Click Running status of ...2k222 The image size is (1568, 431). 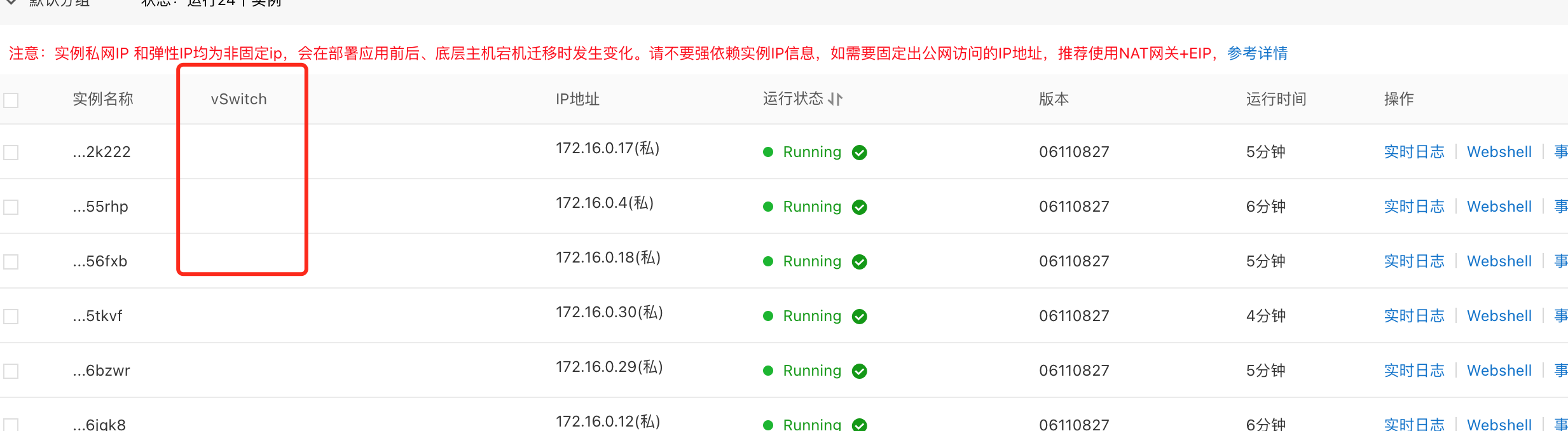point(812,152)
